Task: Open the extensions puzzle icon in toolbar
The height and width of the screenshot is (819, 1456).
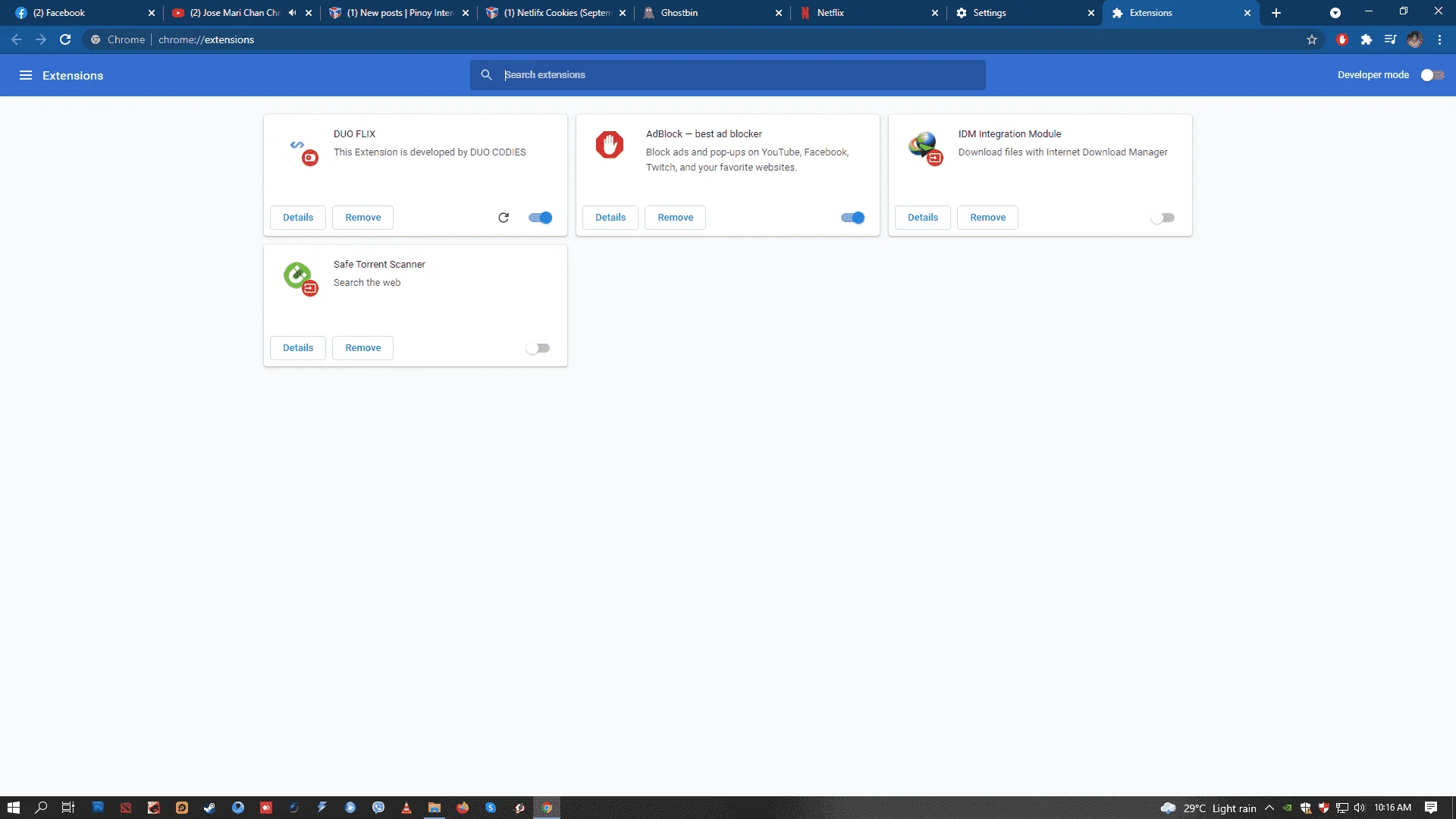Action: point(1367,39)
